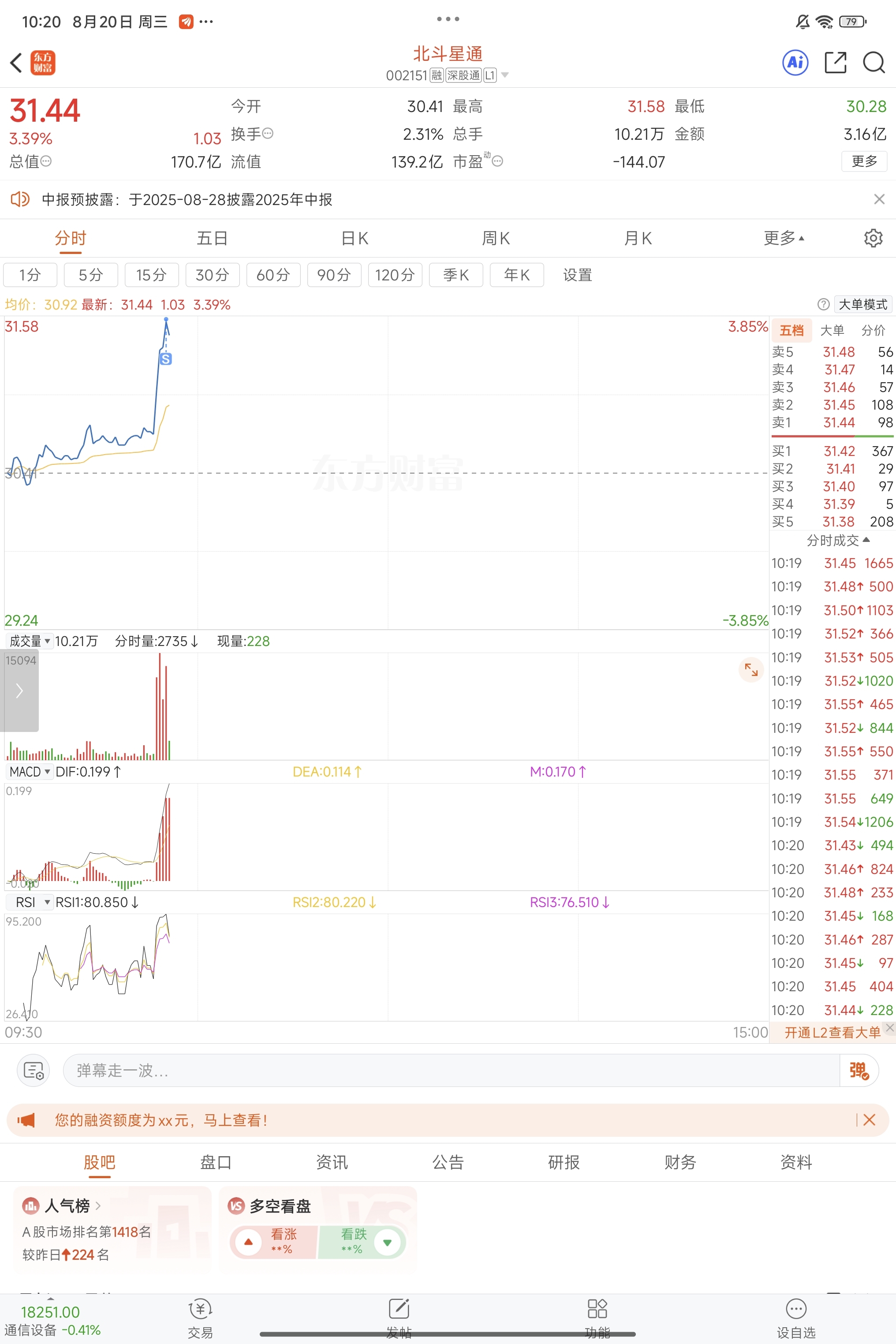This screenshot has width=896, height=1344.
Task: Open the 盘口 tab
Action: pos(216,1162)
